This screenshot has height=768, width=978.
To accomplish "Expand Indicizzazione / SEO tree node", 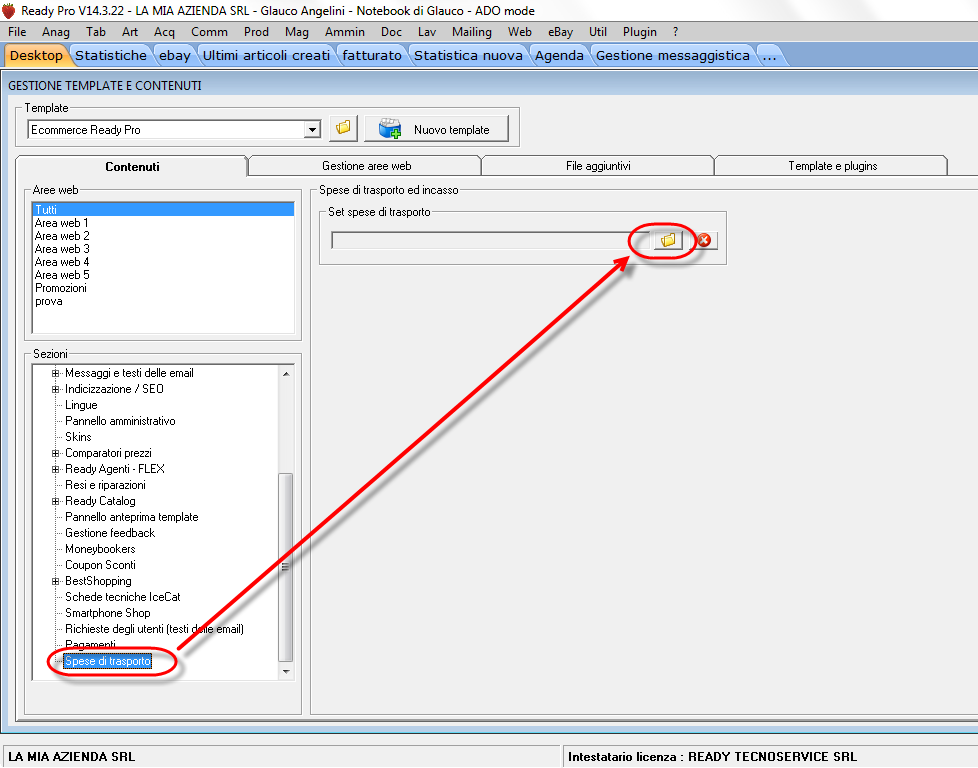I will [56, 389].
